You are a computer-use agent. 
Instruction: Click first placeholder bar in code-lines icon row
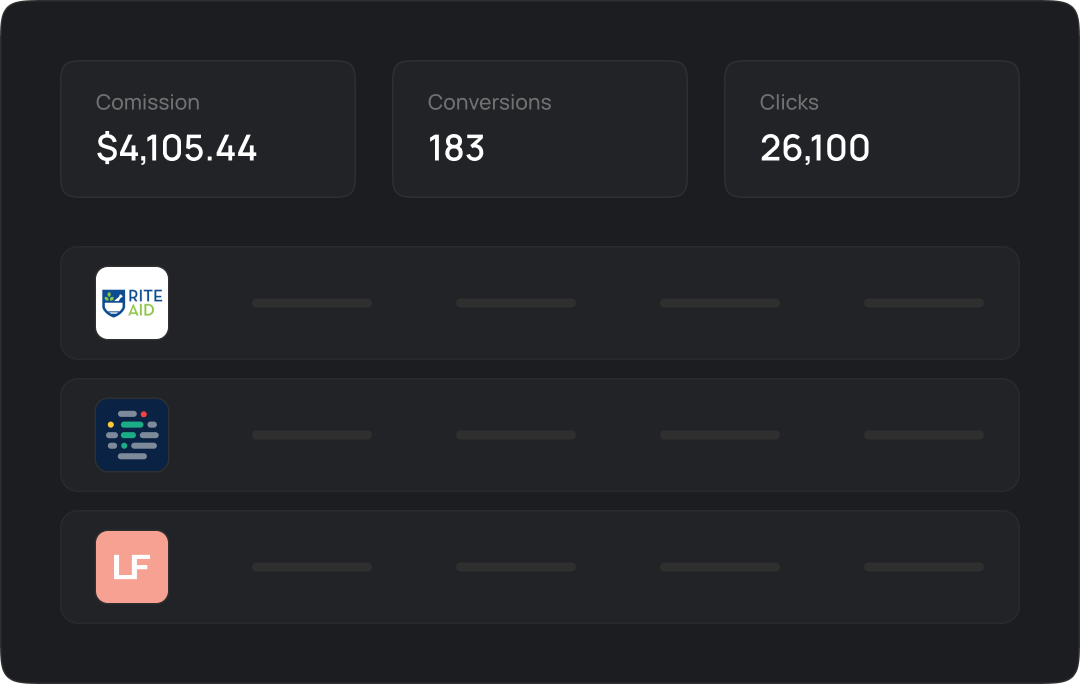click(312, 435)
